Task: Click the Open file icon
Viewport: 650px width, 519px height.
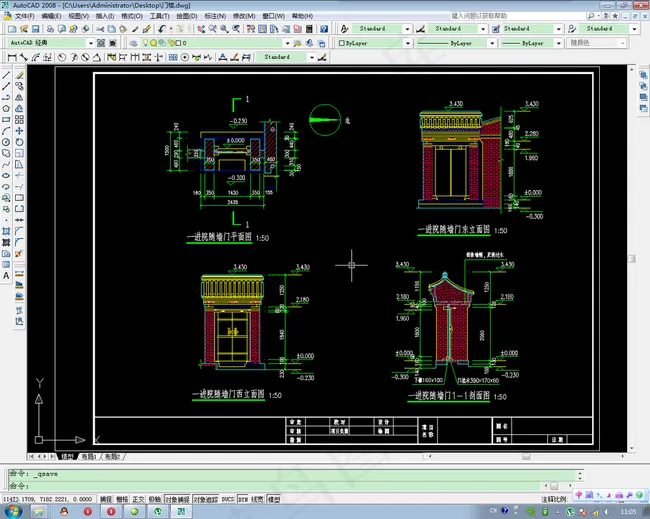Action: pos(24,29)
